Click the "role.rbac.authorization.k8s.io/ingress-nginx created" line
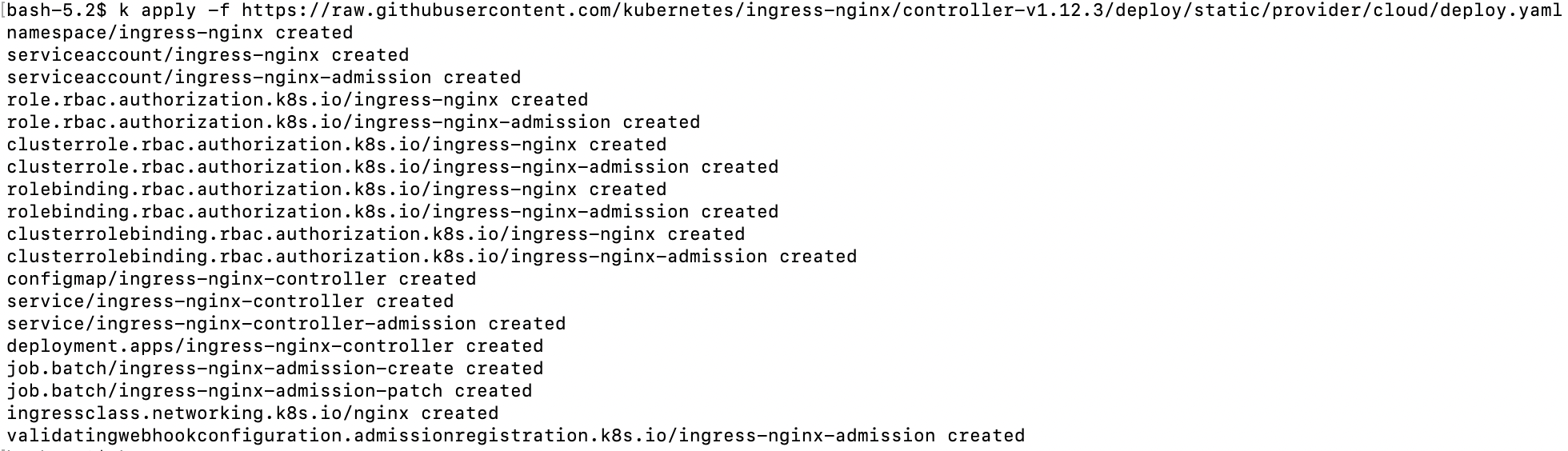Screen dimensions: 1568x451 pos(297,100)
